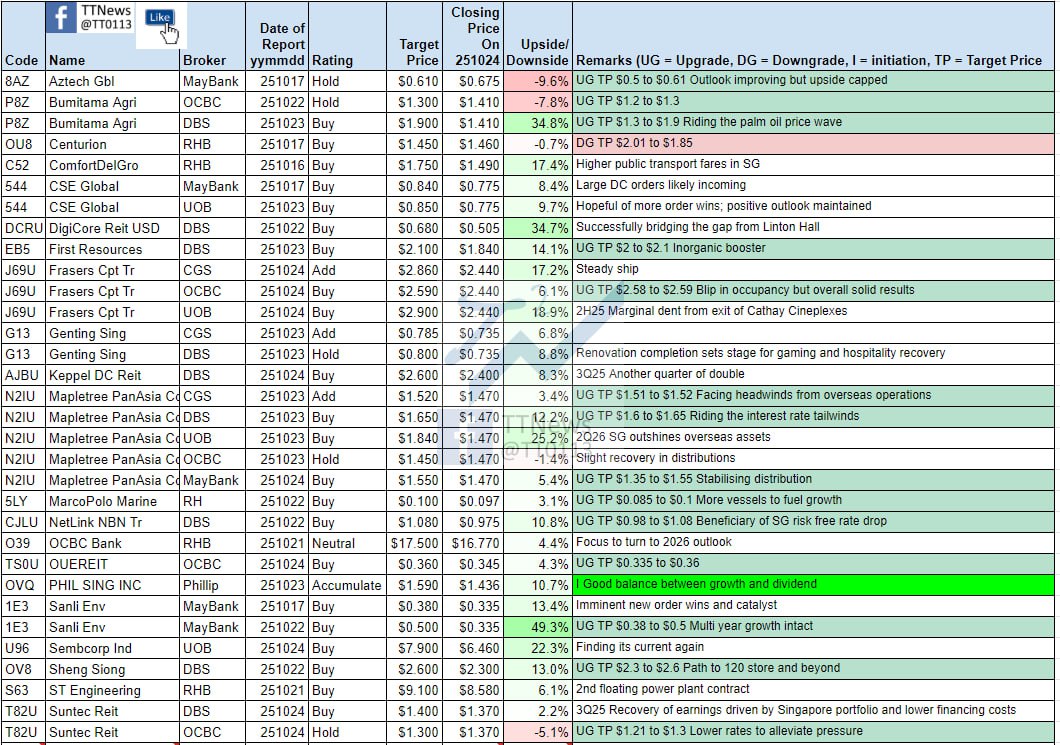Click the red -9.6% downside cell
Viewport: 1060px width, 745px height.
[x=540, y=81]
